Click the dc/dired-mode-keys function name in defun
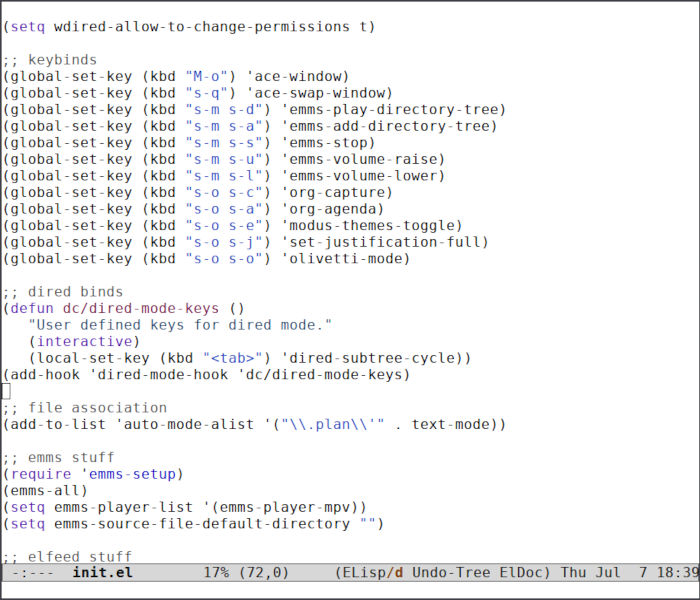 [141, 308]
